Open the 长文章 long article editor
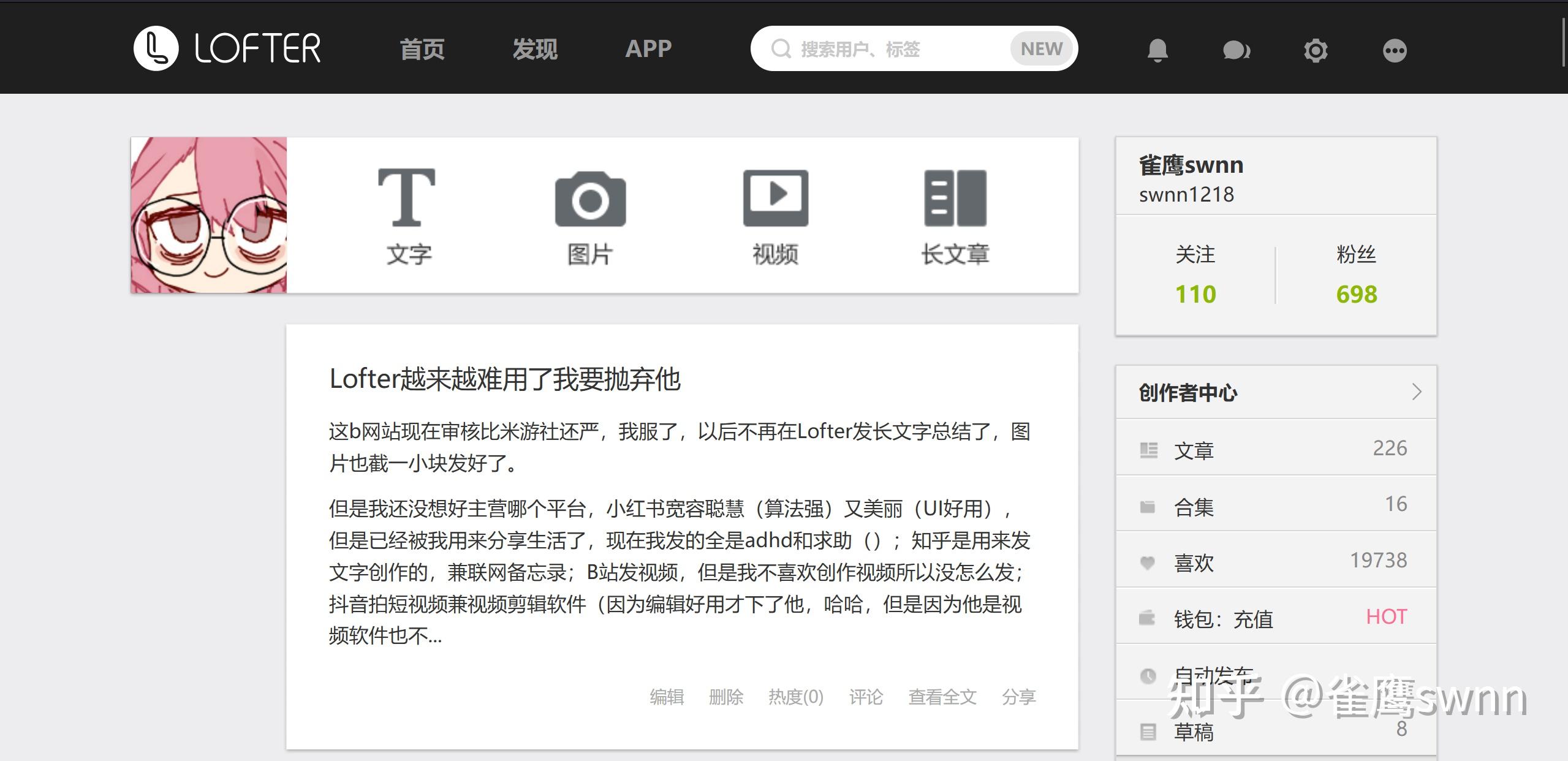 (x=955, y=214)
